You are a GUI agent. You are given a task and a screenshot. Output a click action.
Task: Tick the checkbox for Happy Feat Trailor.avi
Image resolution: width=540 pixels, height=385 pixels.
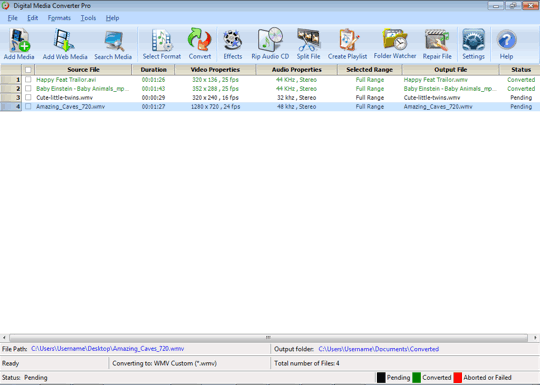point(28,80)
